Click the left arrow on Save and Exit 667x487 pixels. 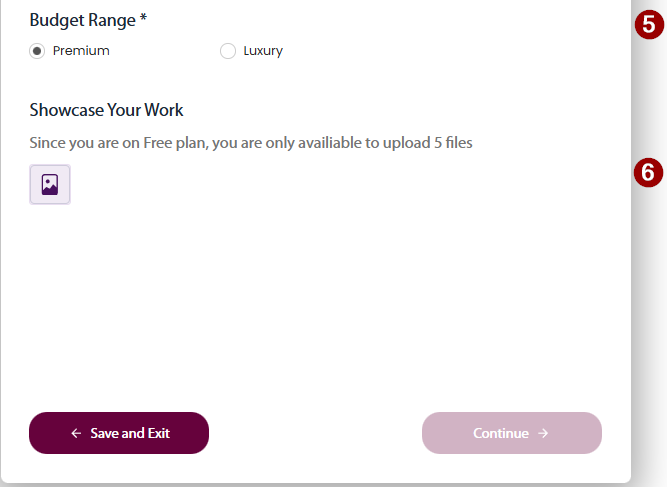76,434
